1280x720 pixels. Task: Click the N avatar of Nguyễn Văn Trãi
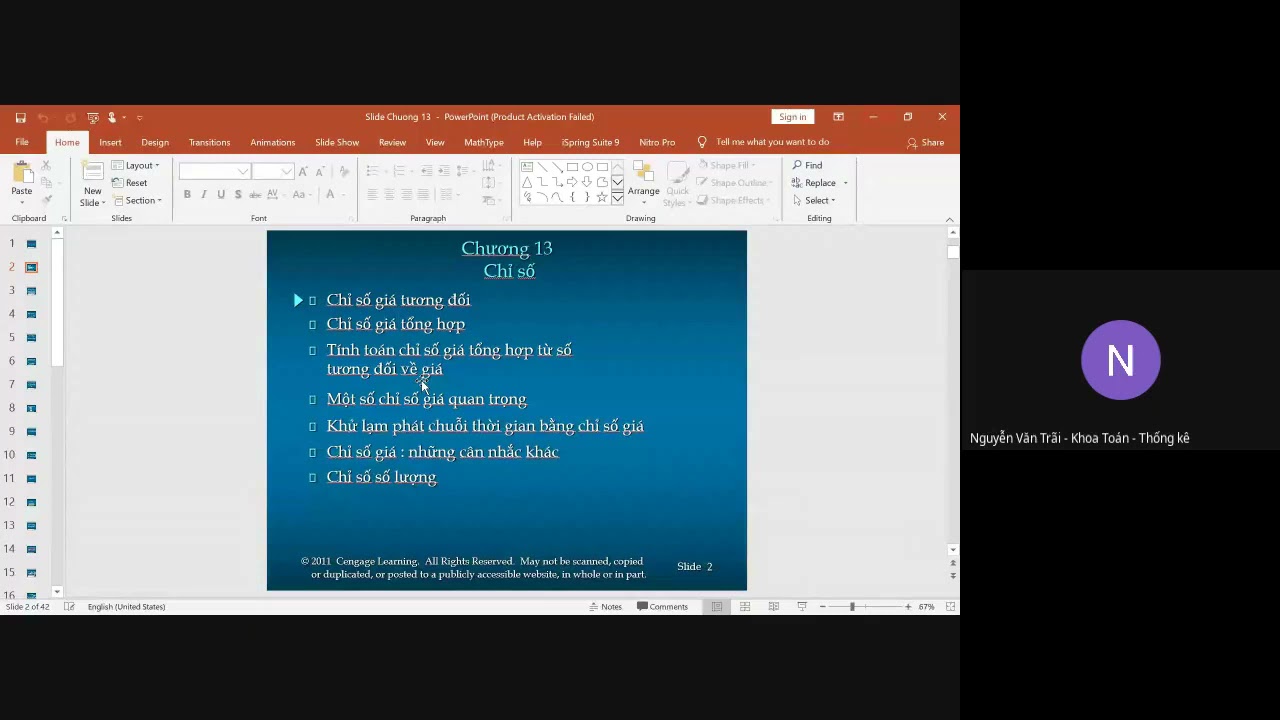(x=1120, y=360)
